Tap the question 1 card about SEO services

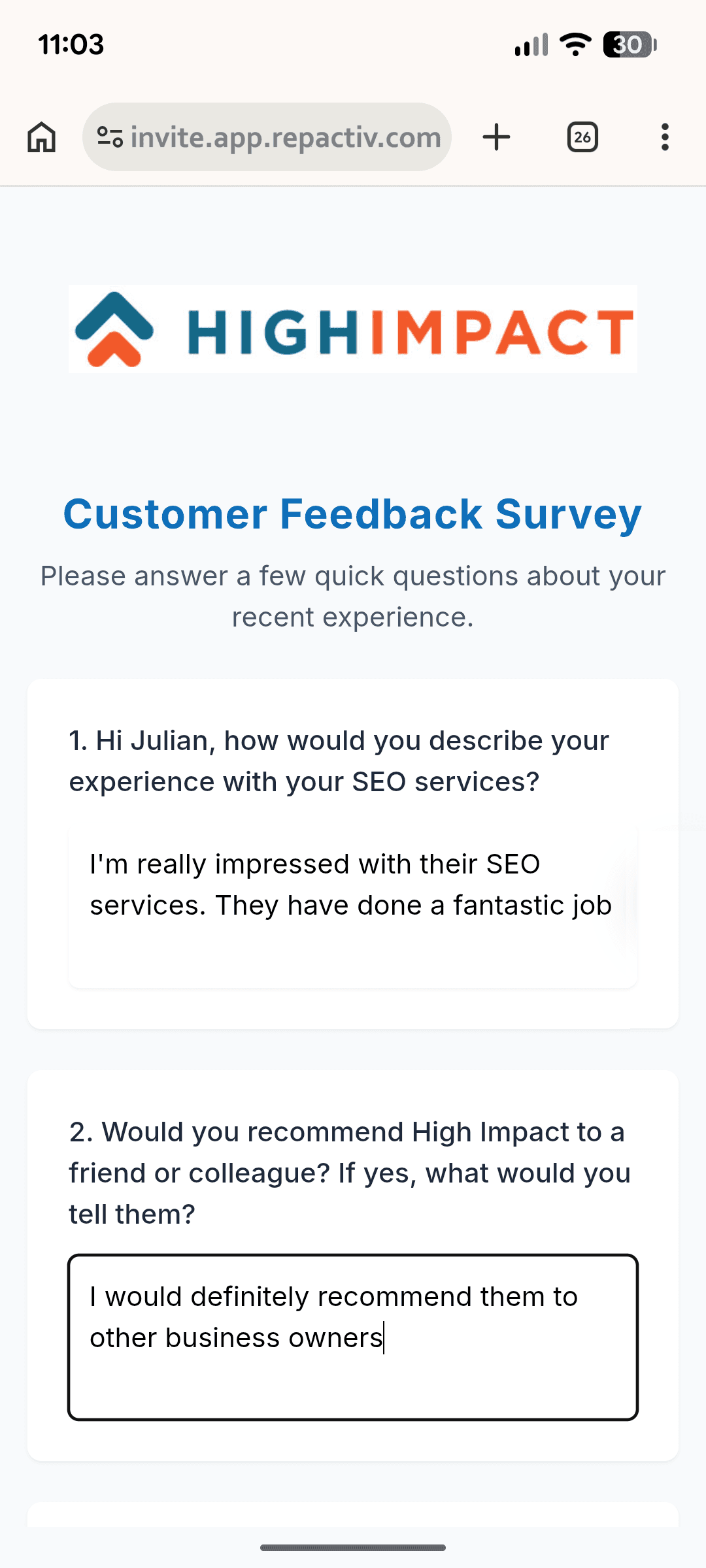(x=353, y=849)
